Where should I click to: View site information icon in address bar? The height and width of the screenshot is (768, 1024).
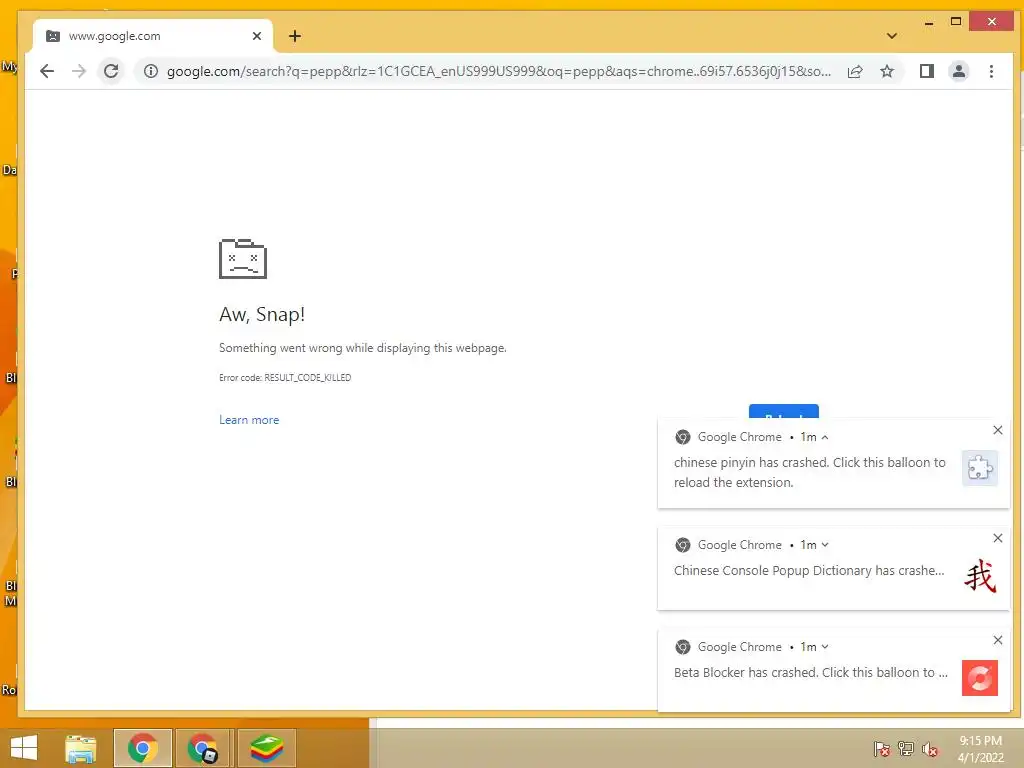tap(151, 71)
